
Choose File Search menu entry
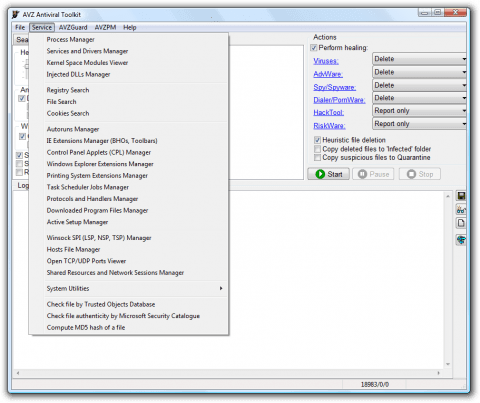[129, 102]
